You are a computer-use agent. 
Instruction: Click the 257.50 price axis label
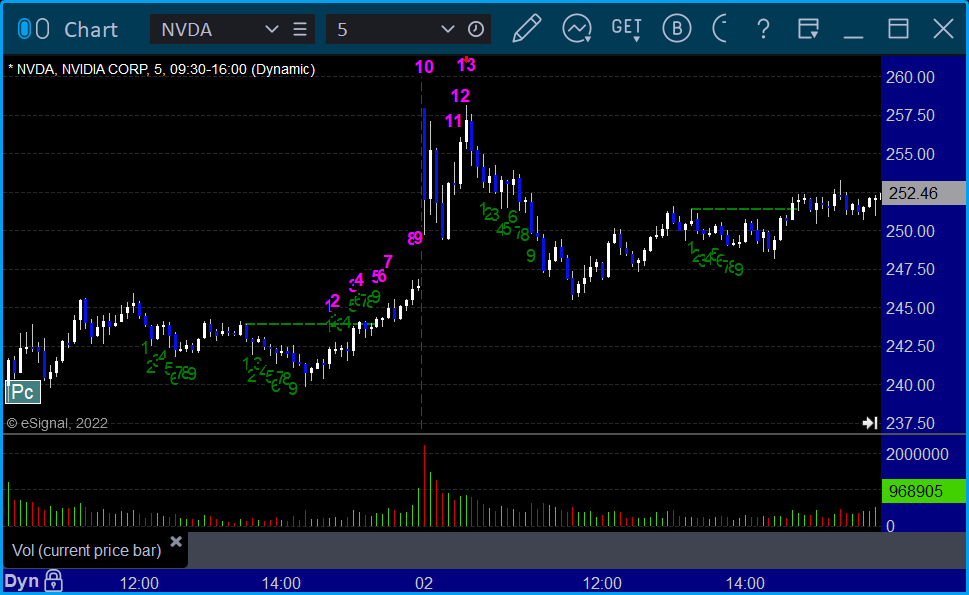point(910,116)
